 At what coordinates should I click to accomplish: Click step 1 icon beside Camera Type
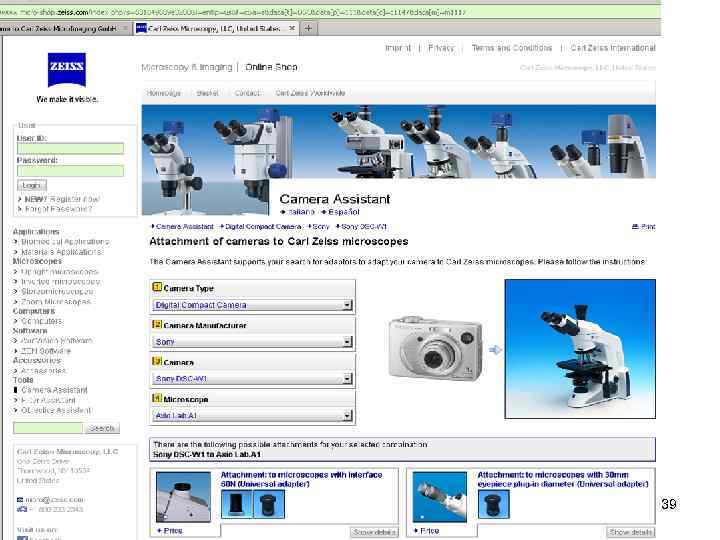pos(157,287)
